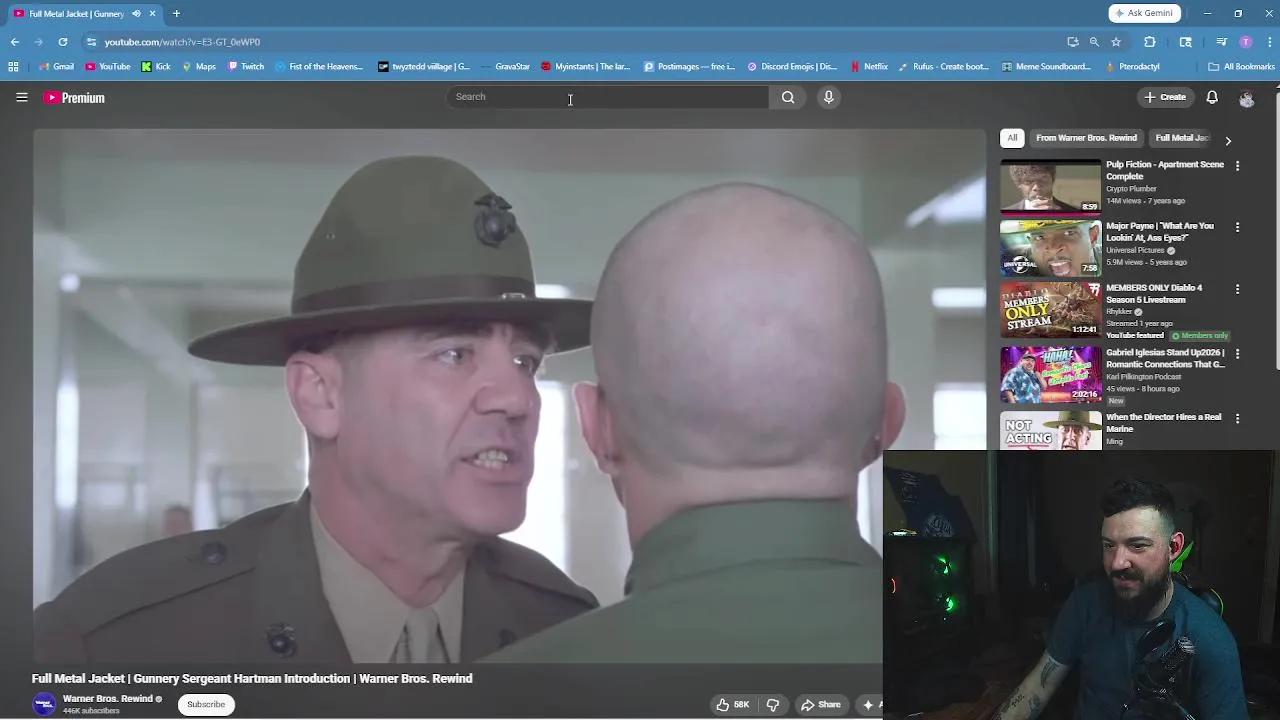Show more filter chips with arrow

(1228, 141)
